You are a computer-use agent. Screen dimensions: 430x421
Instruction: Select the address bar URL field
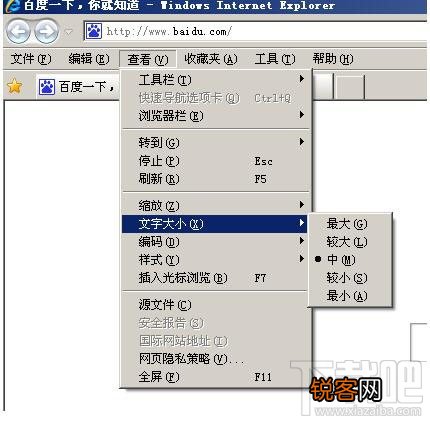[256, 32]
